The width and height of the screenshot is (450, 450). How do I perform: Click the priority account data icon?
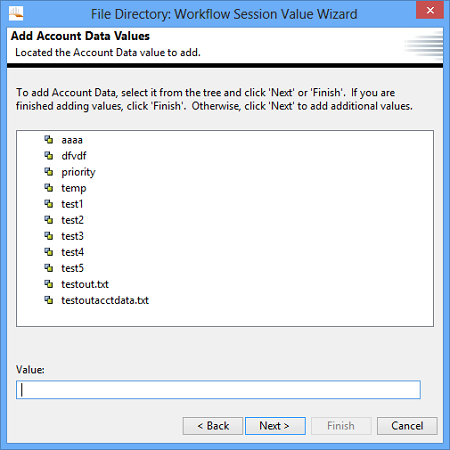[49, 172]
